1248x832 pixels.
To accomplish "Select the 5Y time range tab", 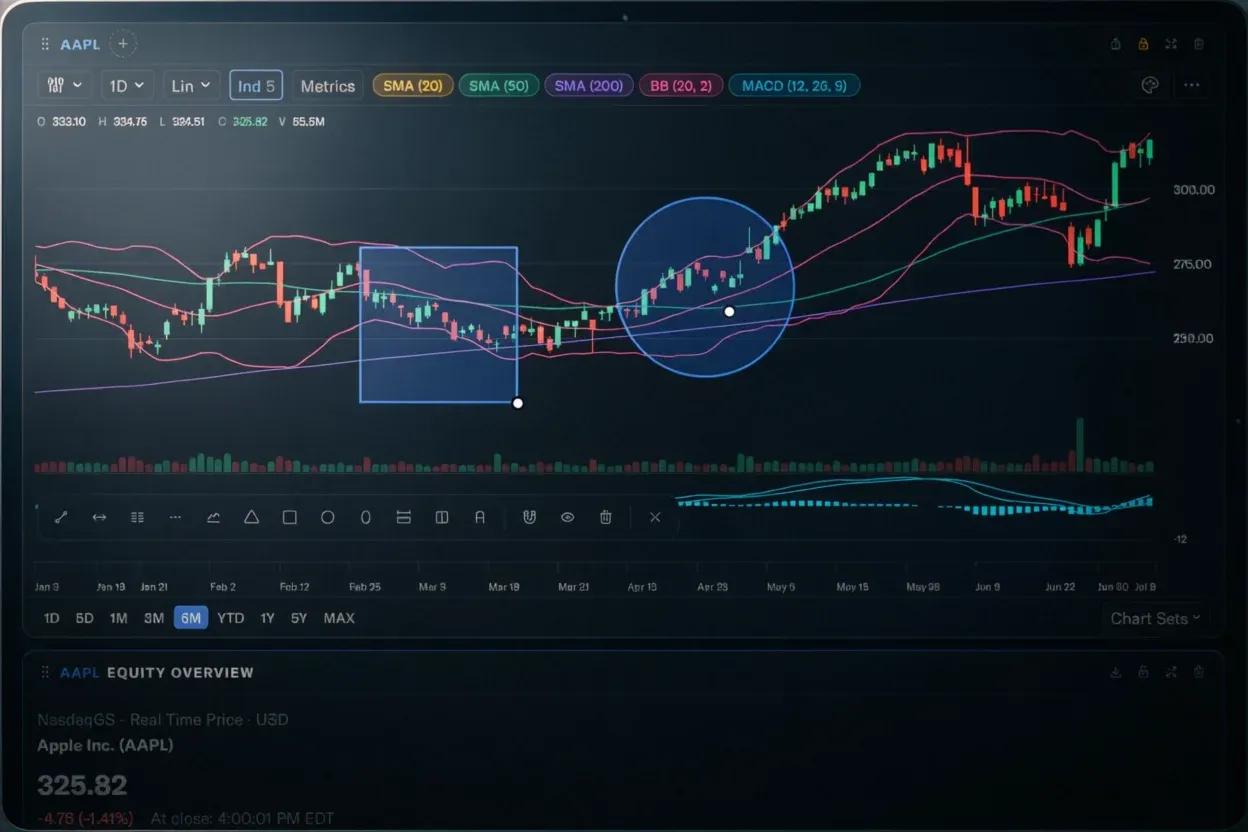I will tap(299, 618).
